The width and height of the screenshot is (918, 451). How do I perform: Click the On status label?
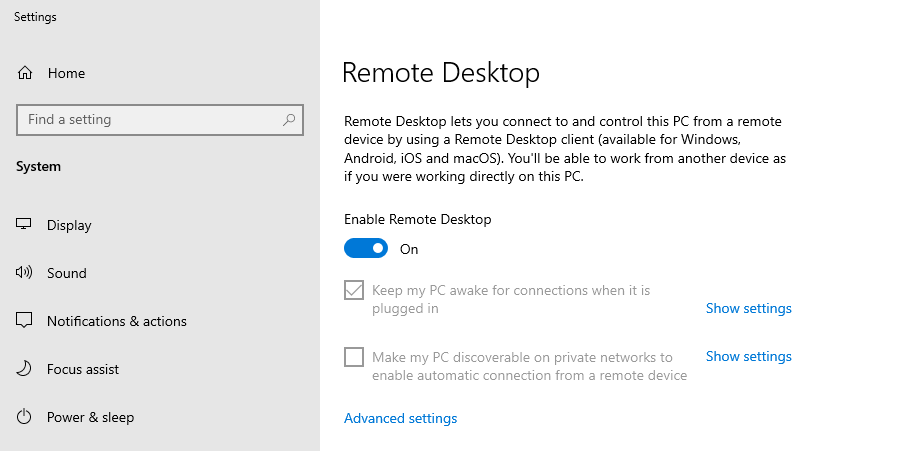coord(409,249)
